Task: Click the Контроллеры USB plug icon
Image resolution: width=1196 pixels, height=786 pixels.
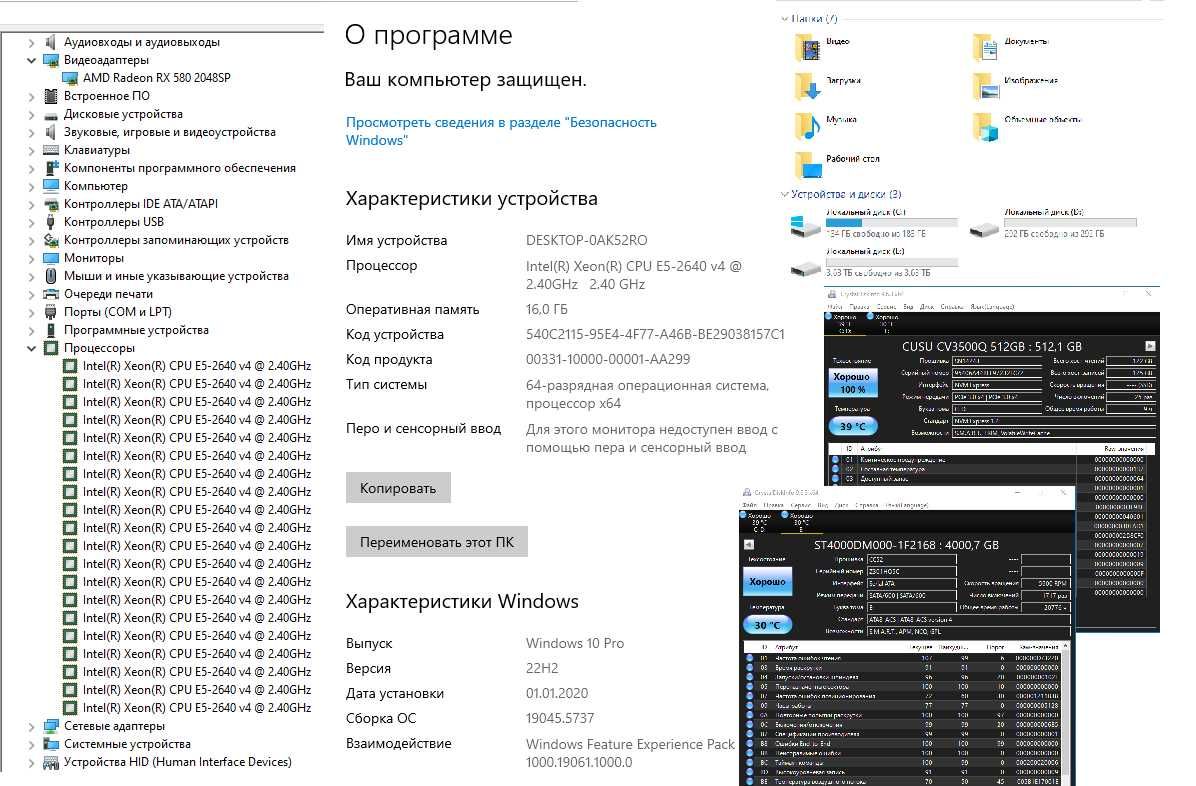Action: pyautogui.click(x=51, y=222)
